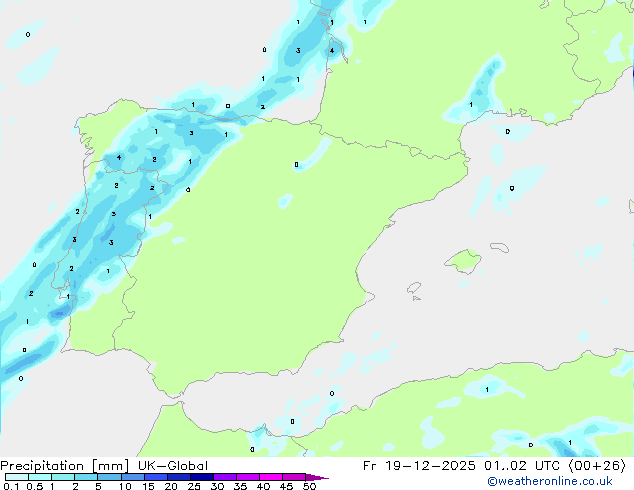This screenshot has width=634, height=490.
Task: Select the 25–30 mm dark blue swatch
Action: (x=201, y=477)
